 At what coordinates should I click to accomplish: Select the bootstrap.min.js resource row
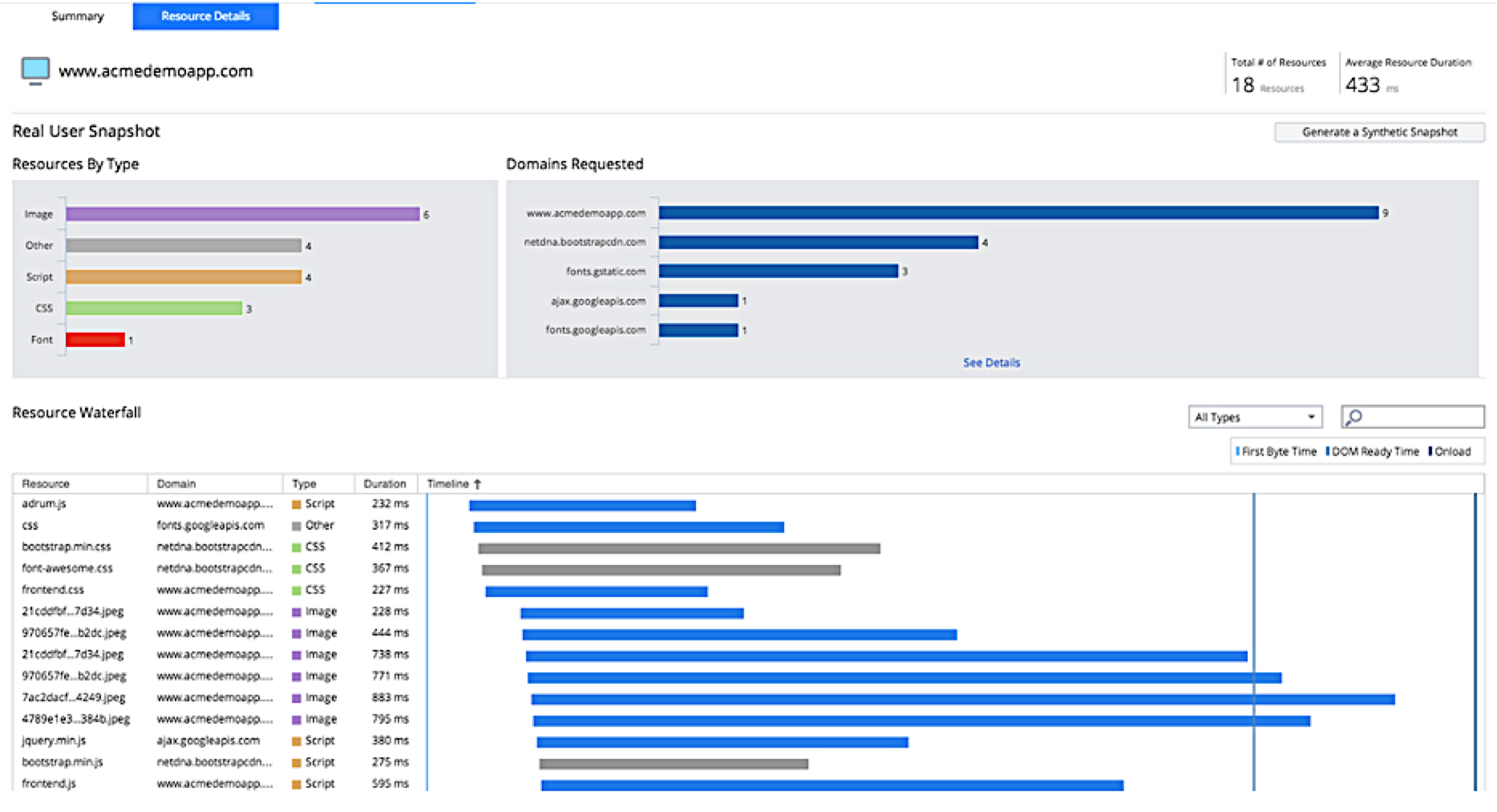[748, 762]
